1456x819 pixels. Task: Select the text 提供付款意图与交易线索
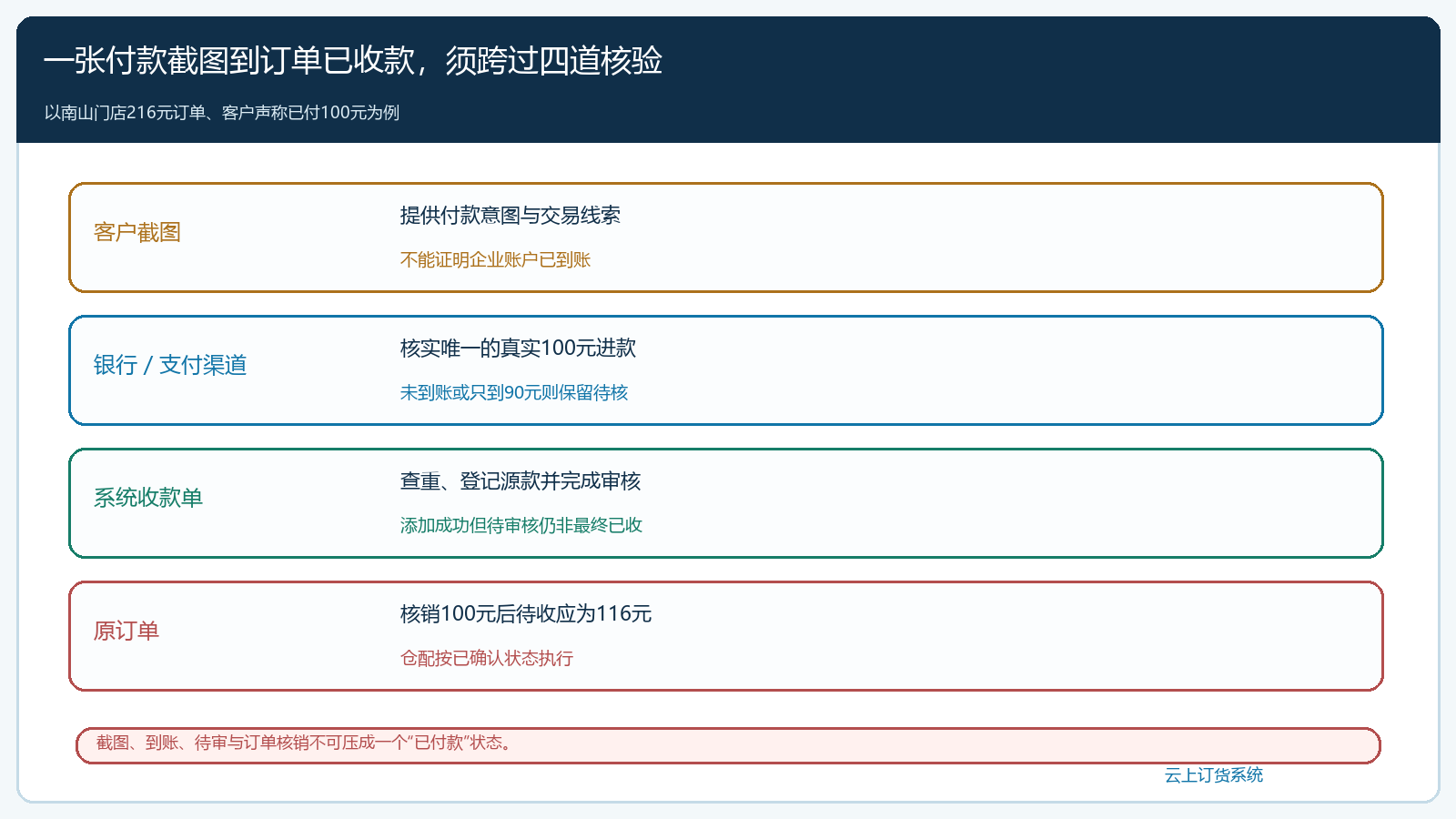tap(511, 216)
